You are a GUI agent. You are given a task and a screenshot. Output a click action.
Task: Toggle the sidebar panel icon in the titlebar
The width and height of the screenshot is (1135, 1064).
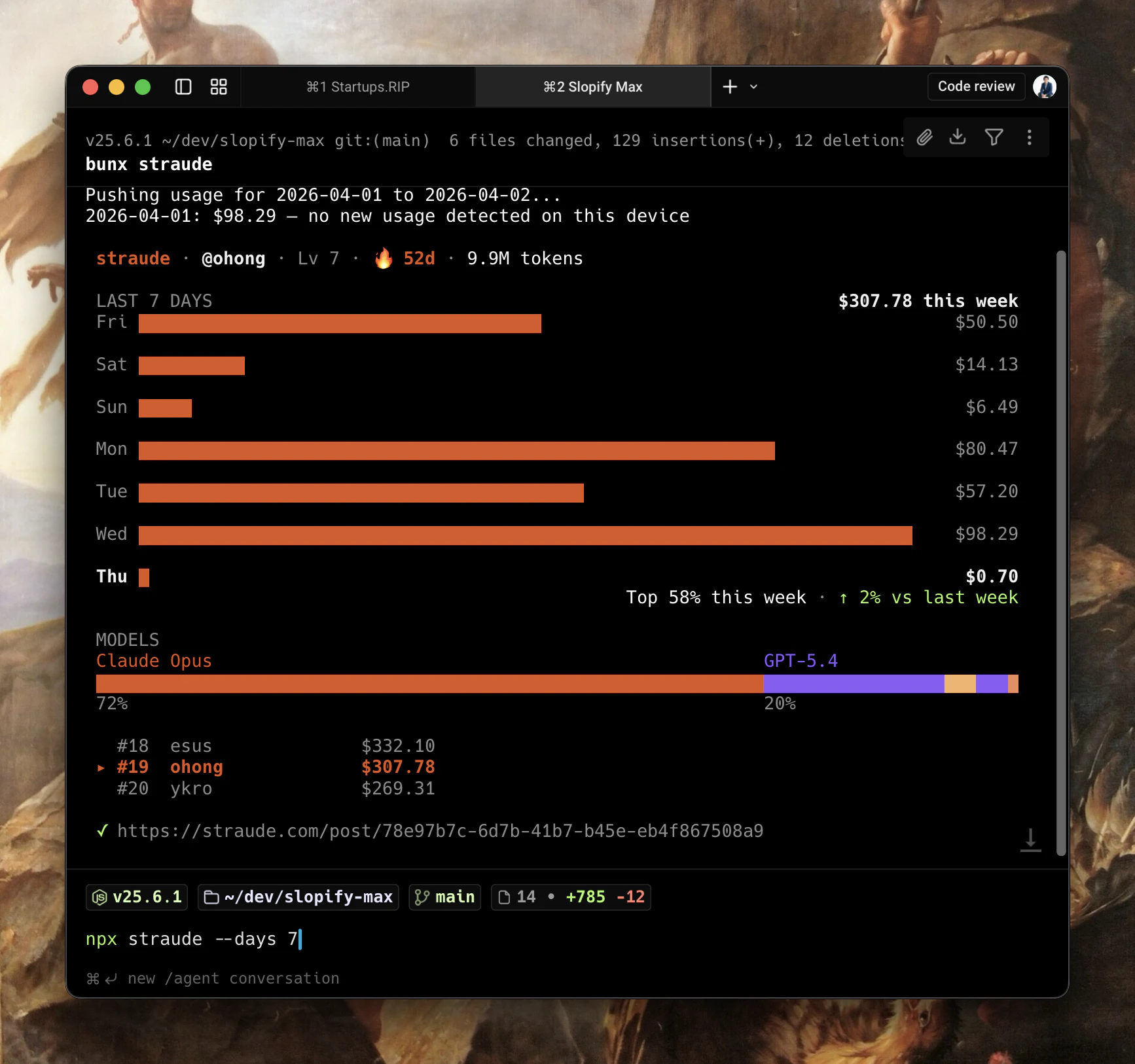(183, 86)
